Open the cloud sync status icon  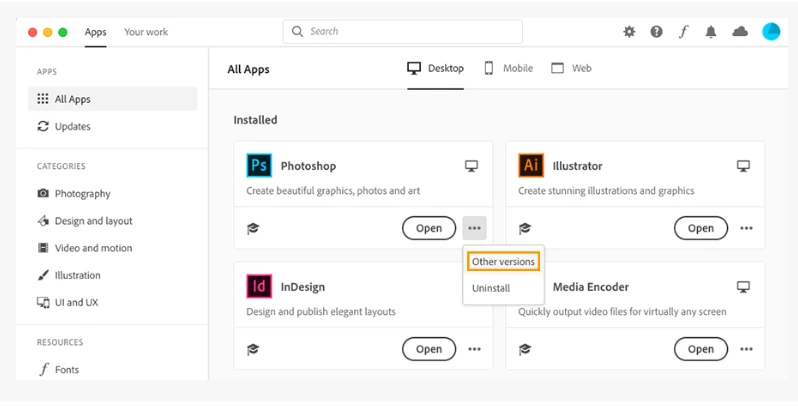coord(740,32)
